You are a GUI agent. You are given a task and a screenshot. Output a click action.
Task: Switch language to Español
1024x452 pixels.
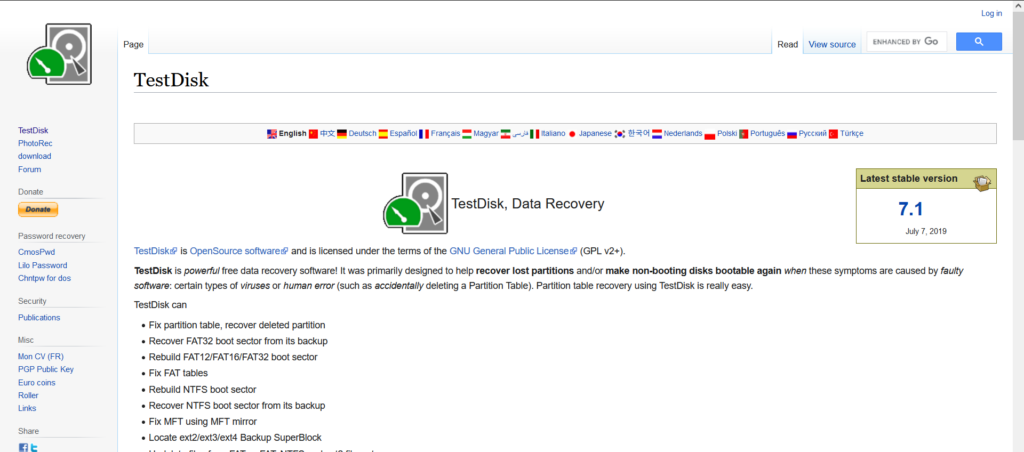pos(404,134)
